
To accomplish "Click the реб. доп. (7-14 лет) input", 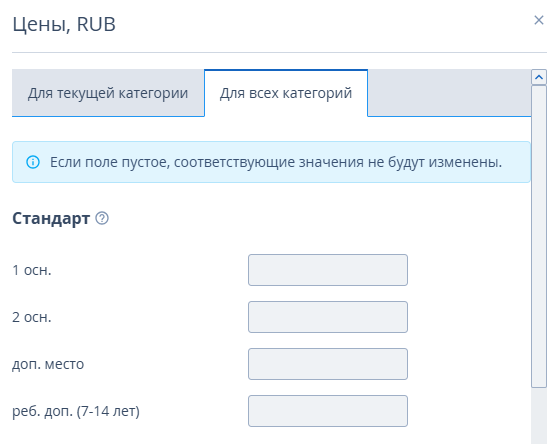I will [x=328, y=411].
